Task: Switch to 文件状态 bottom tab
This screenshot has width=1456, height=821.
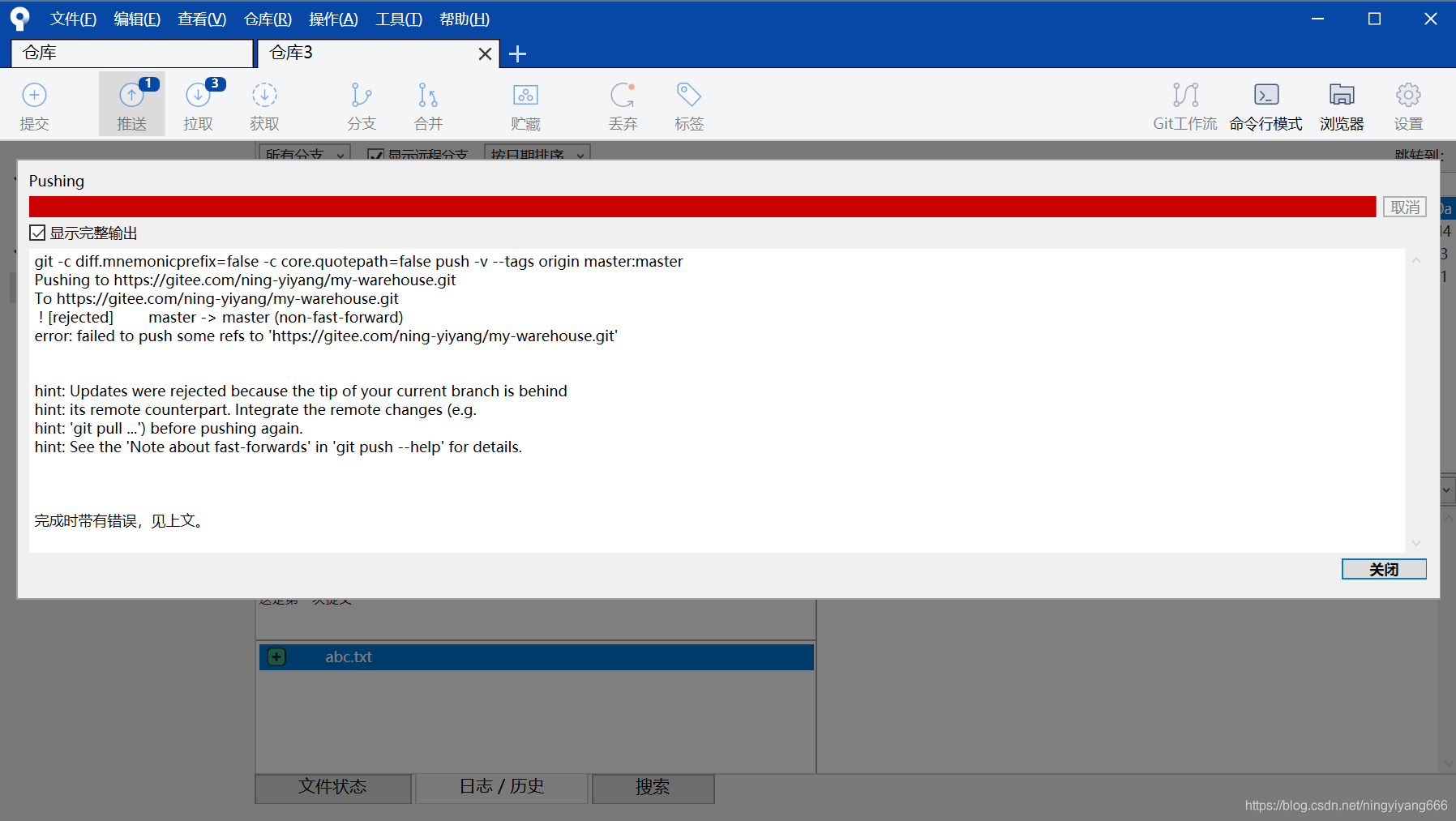Action: (333, 787)
